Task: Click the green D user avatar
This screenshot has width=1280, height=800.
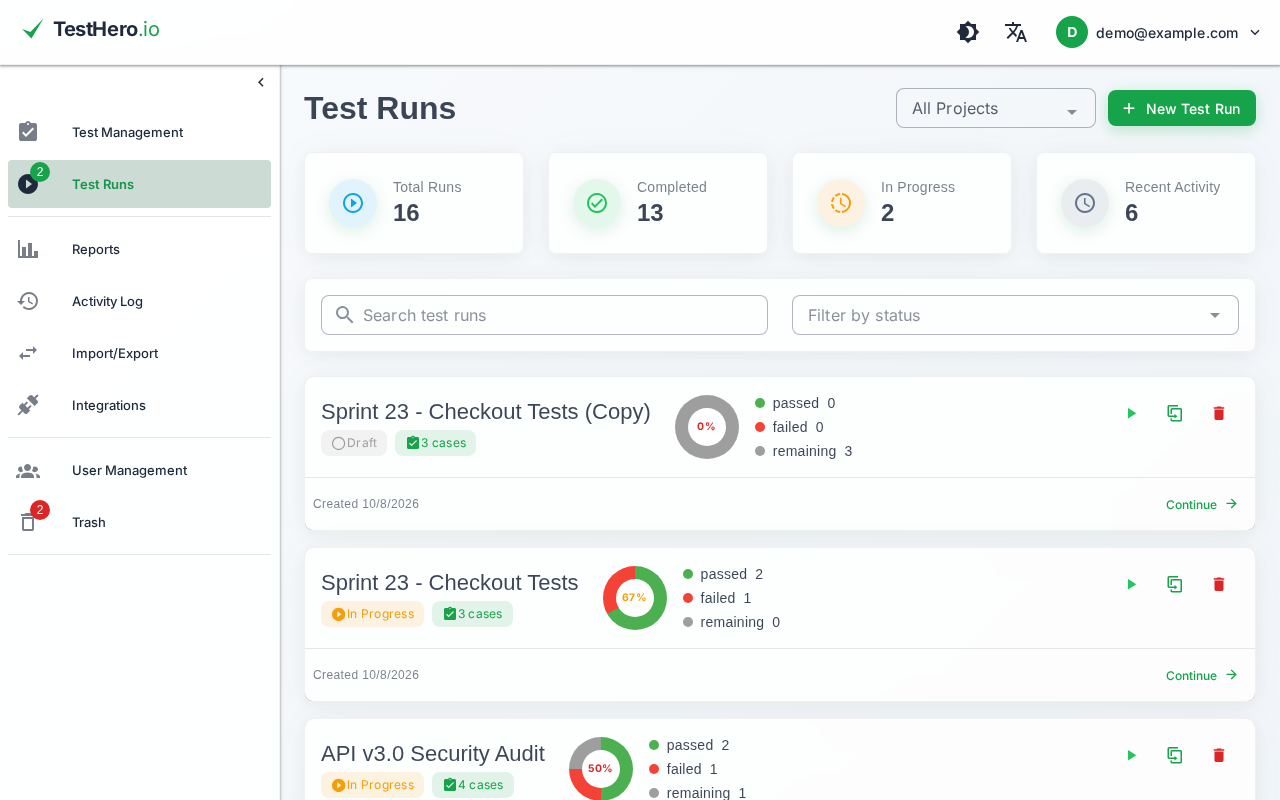Action: [1072, 32]
